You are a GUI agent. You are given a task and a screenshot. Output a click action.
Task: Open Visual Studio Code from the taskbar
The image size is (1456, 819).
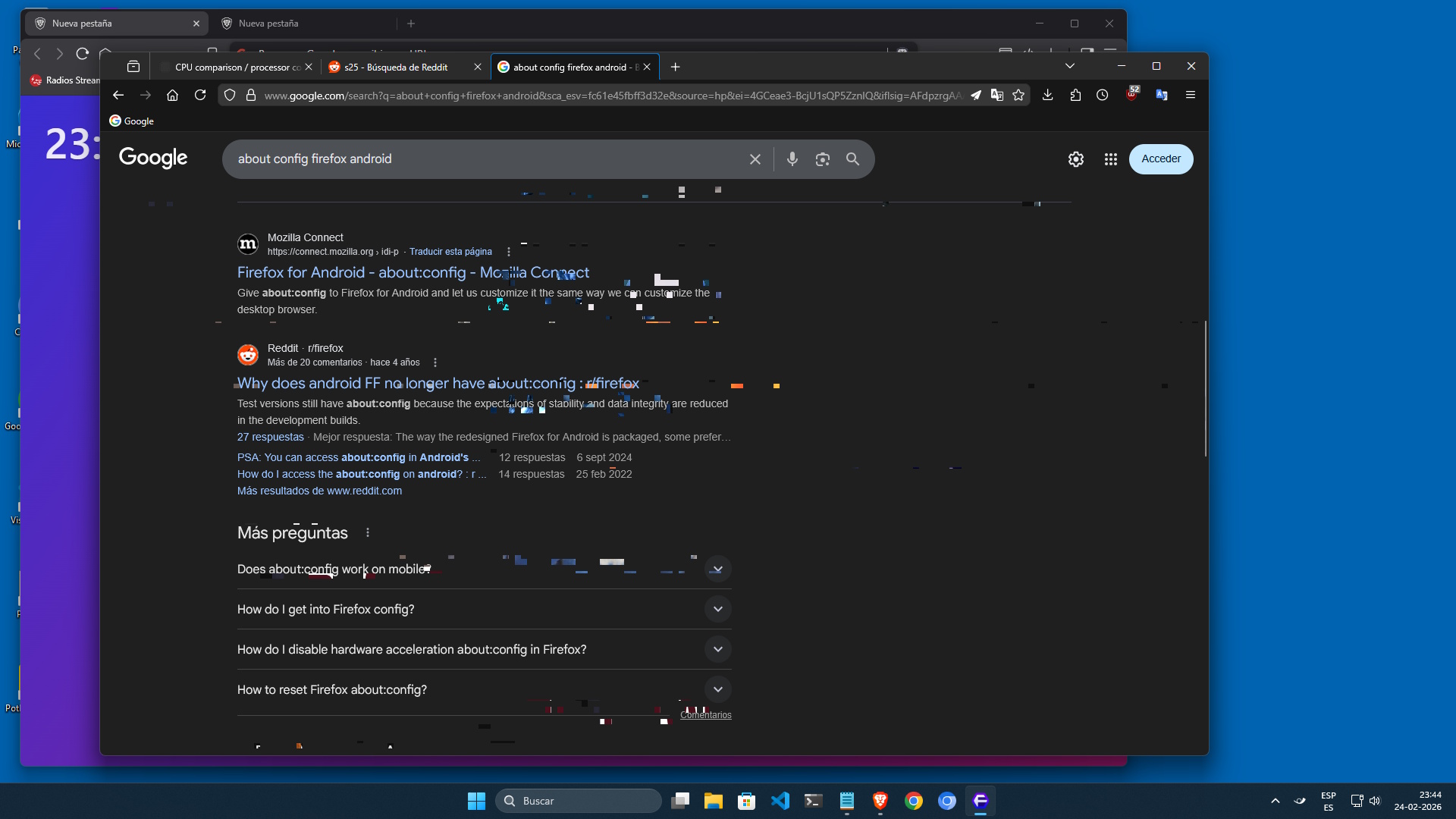pyautogui.click(x=780, y=801)
